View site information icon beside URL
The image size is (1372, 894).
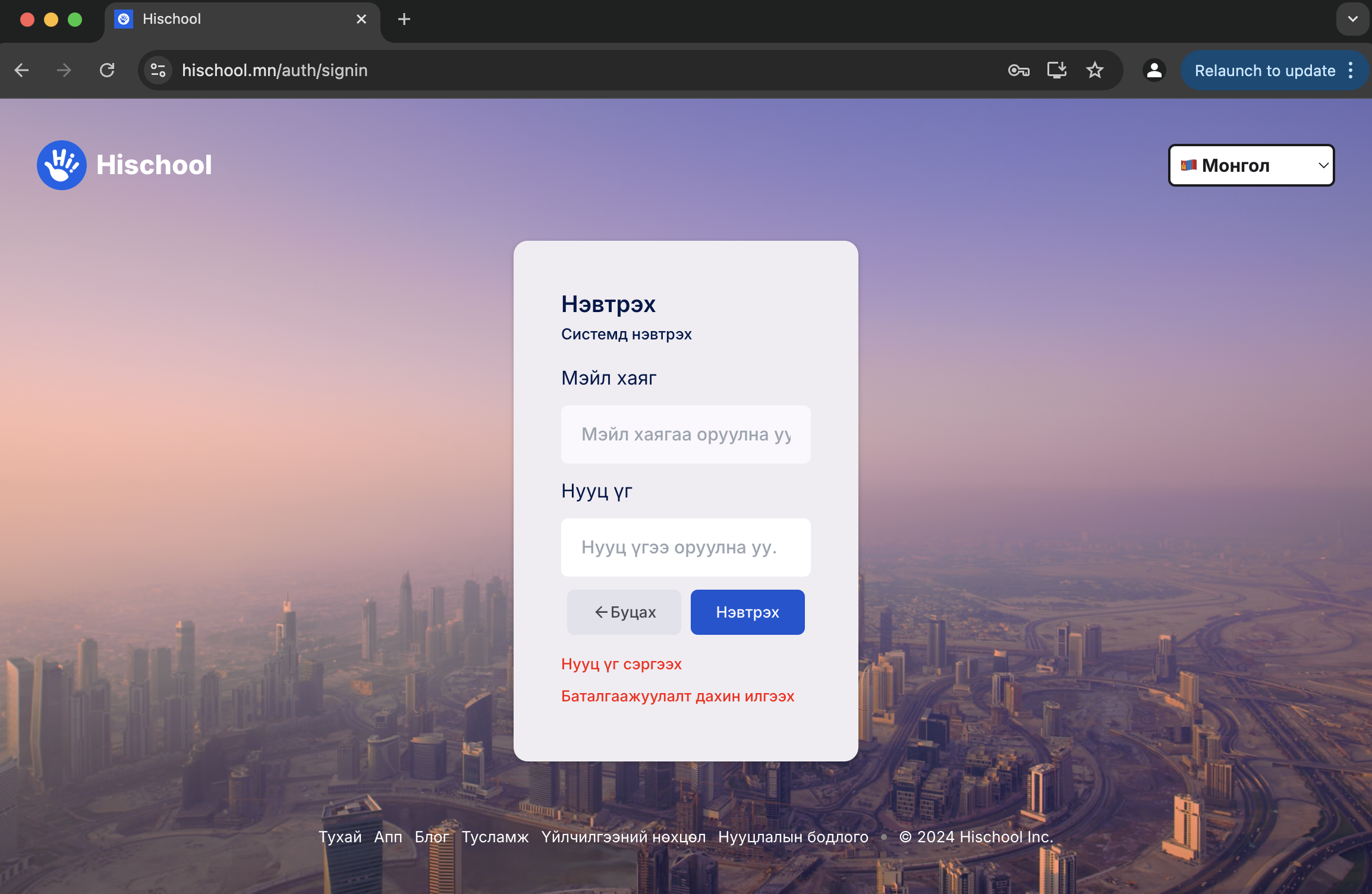(158, 70)
